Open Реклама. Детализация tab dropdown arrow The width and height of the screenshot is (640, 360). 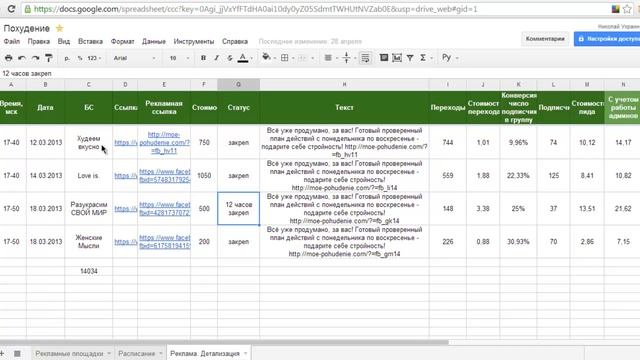(x=246, y=353)
